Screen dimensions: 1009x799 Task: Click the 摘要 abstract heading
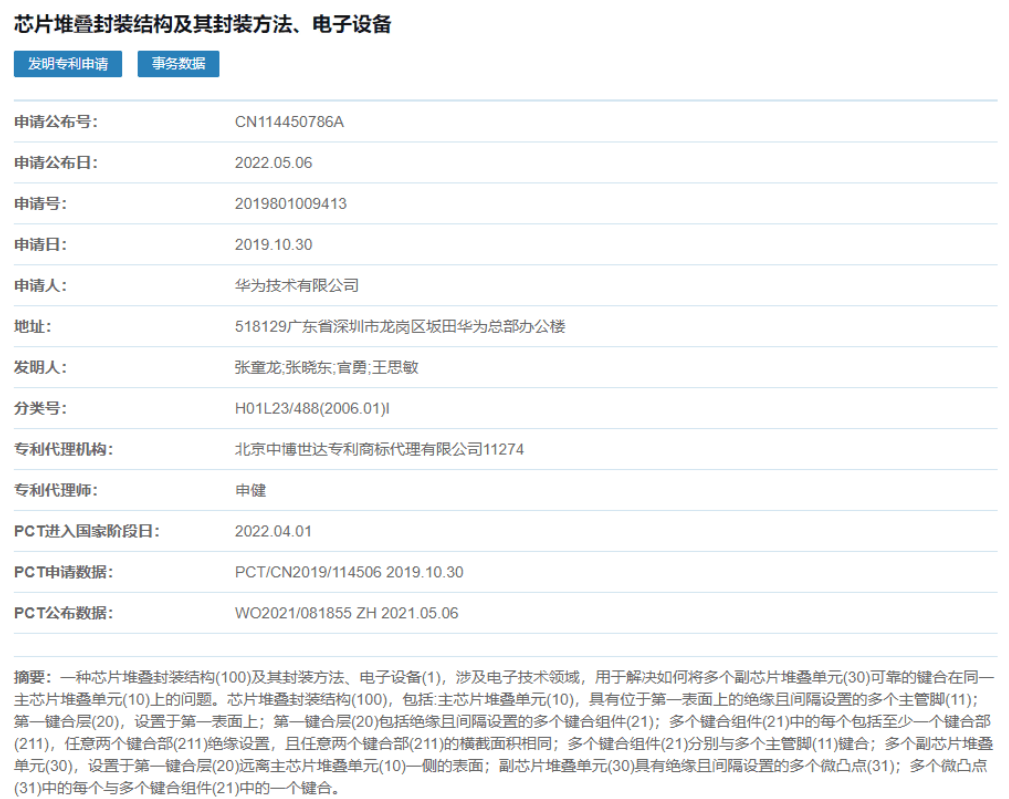[33, 677]
